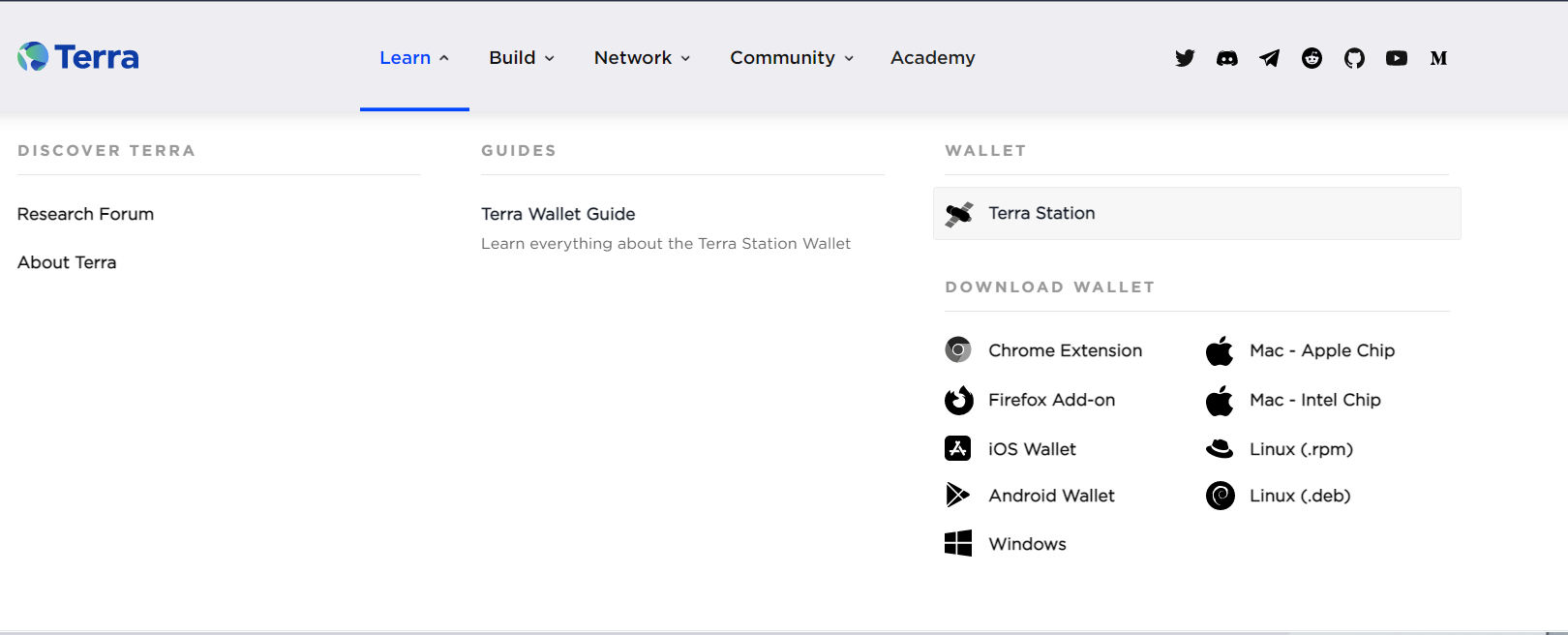Open the iOS Wallet text link
The height and width of the screenshot is (635, 1568).
(x=1032, y=449)
